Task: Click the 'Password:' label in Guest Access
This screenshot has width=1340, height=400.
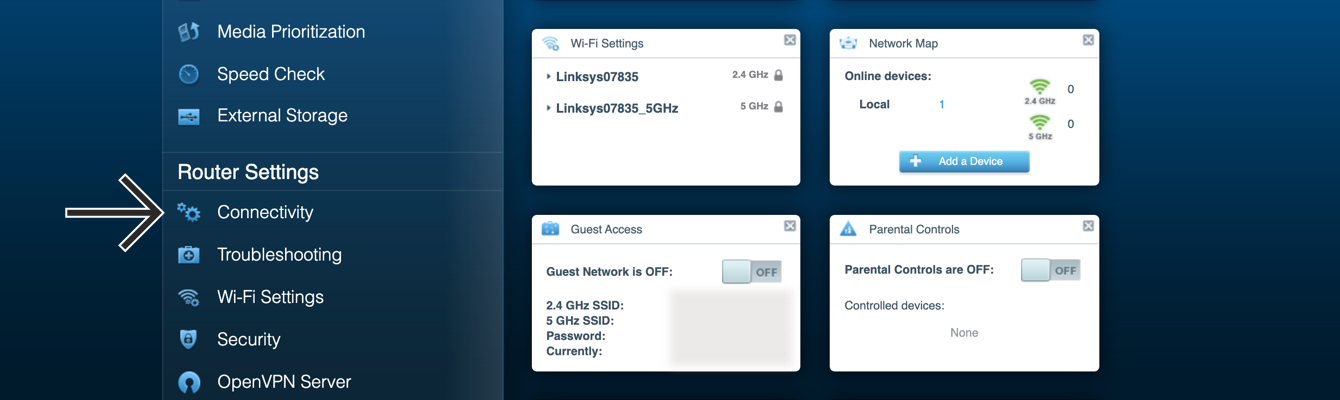Action: pos(576,337)
